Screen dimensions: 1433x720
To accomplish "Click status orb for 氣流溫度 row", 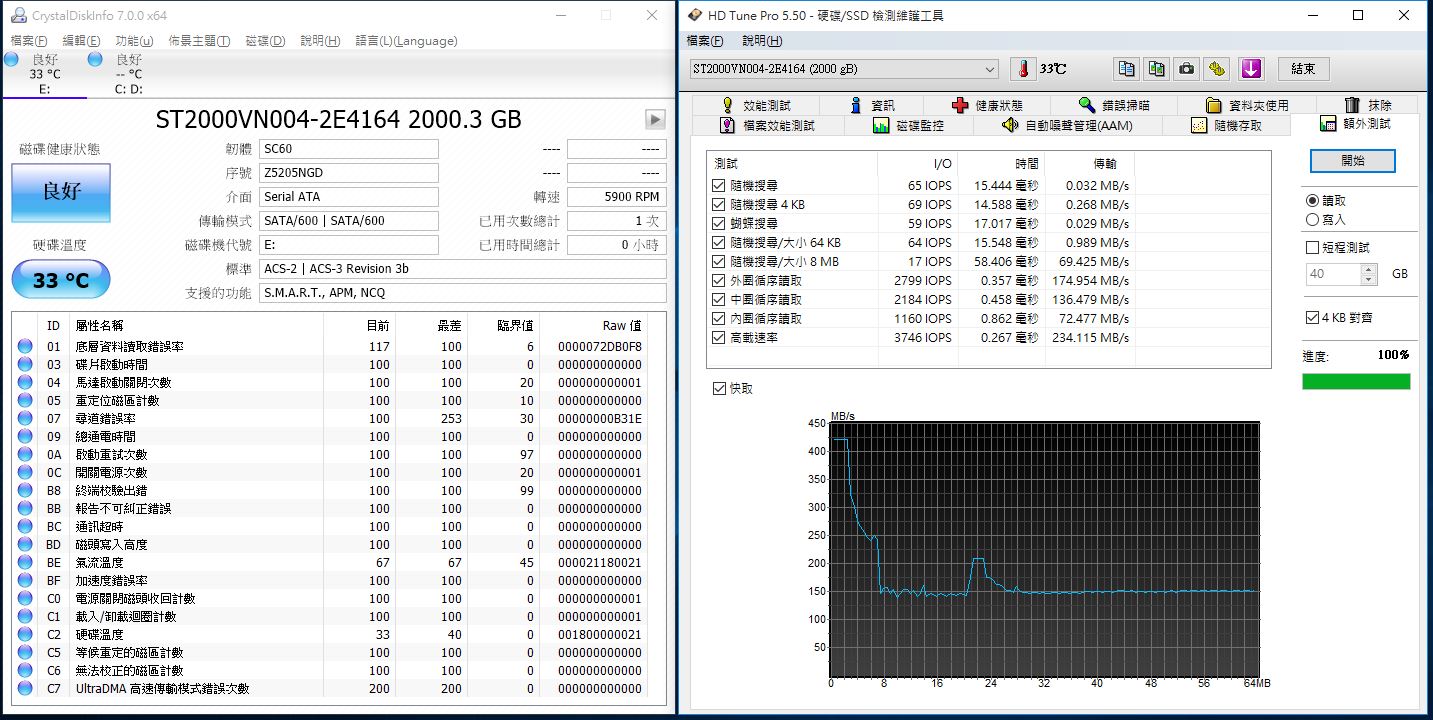I will tap(24, 563).
